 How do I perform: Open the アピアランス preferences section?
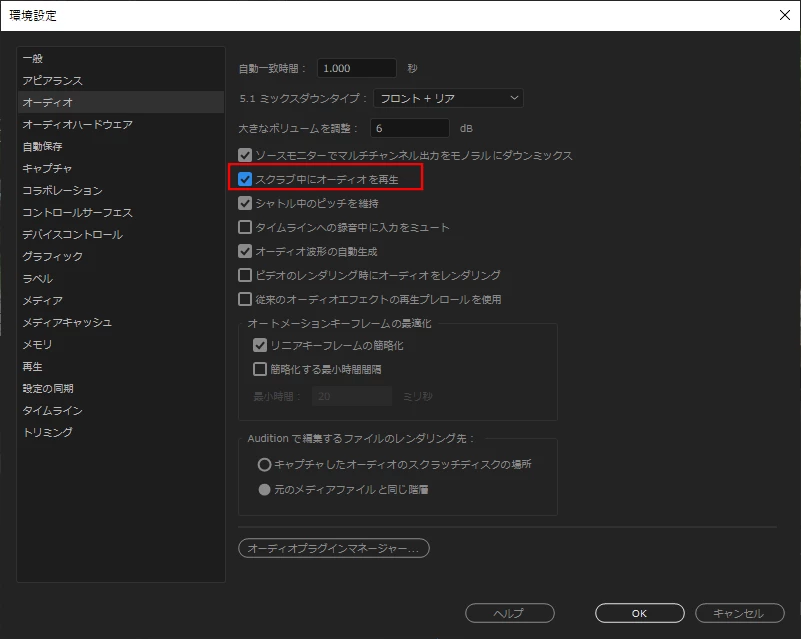(x=121, y=80)
